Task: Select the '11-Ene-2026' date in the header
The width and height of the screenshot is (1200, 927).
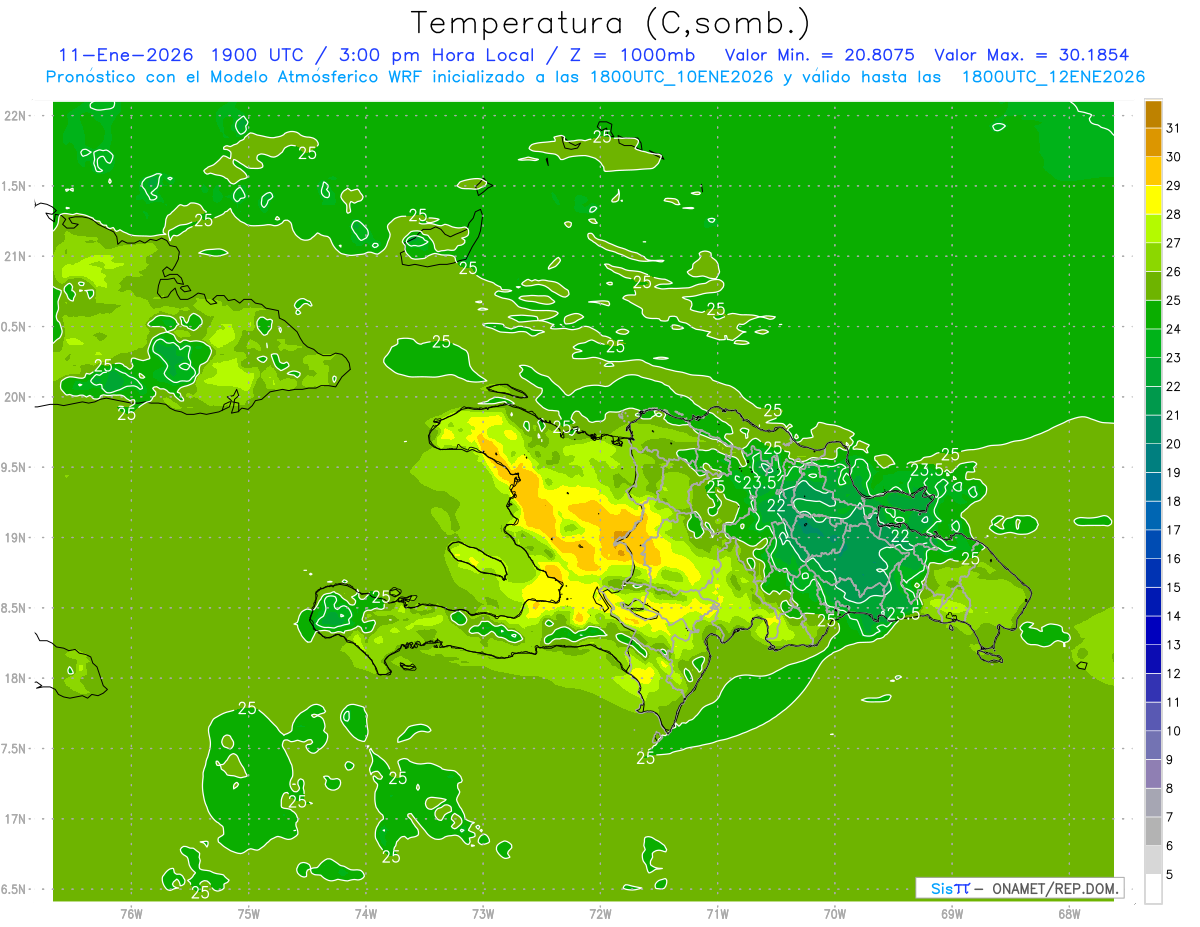Action: [125, 55]
